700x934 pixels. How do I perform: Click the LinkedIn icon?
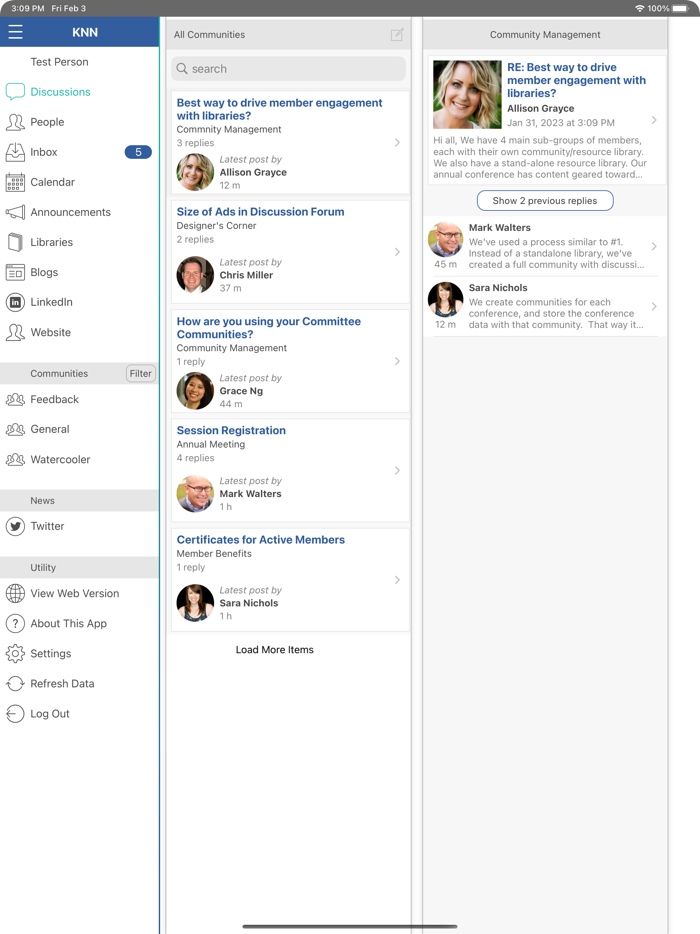15,302
